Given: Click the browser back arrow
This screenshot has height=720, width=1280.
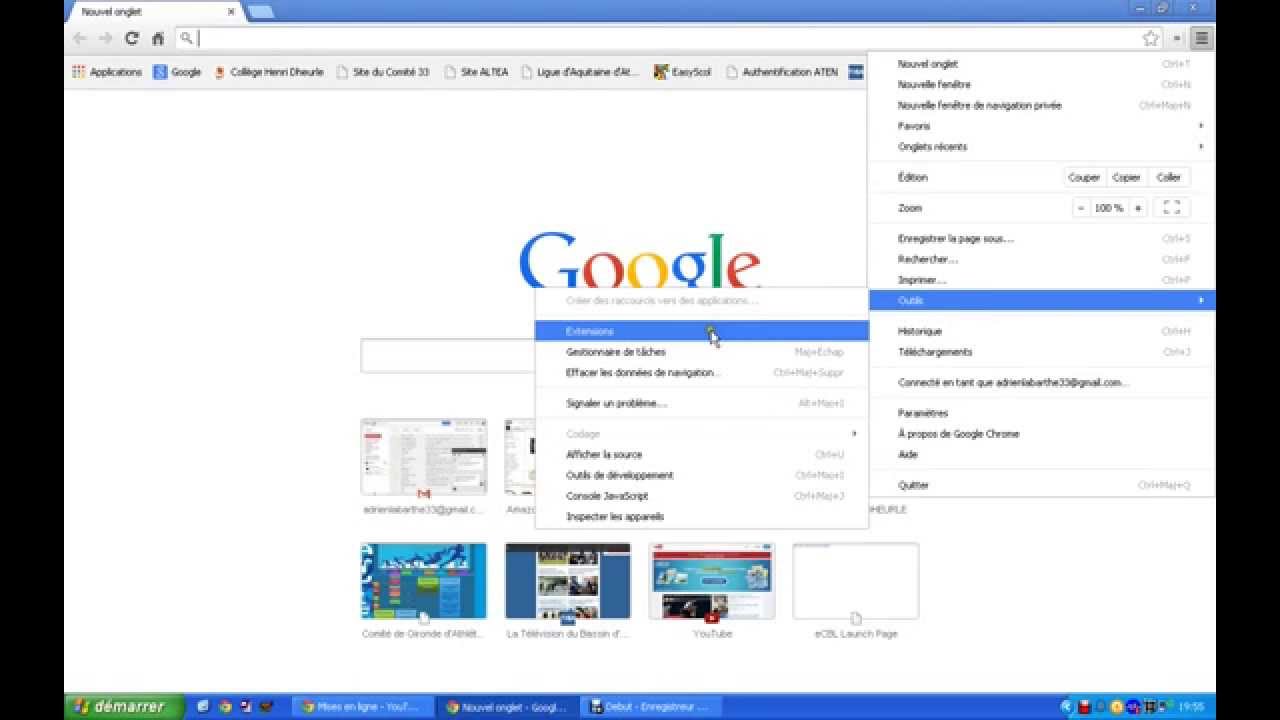Looking at the screenshot, I should coord(80,38).
